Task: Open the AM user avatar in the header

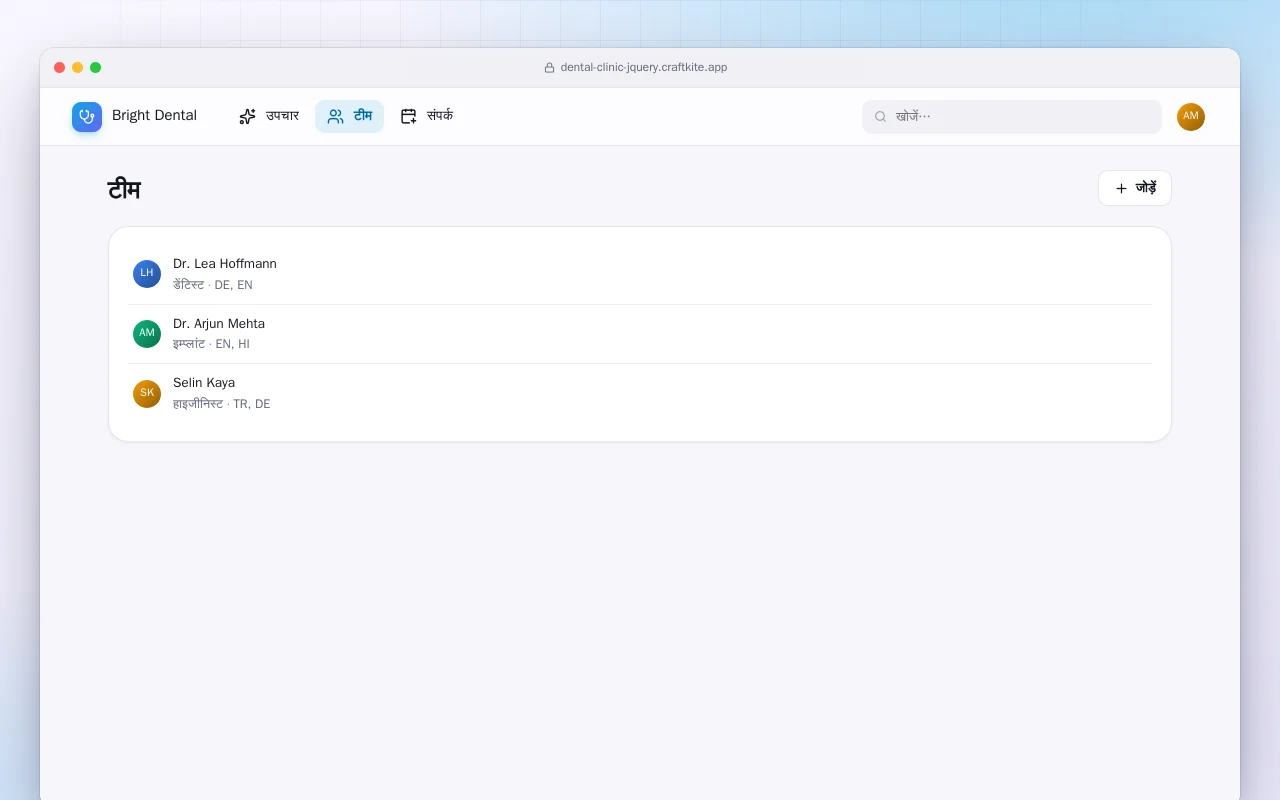Action: point(1191,117)
